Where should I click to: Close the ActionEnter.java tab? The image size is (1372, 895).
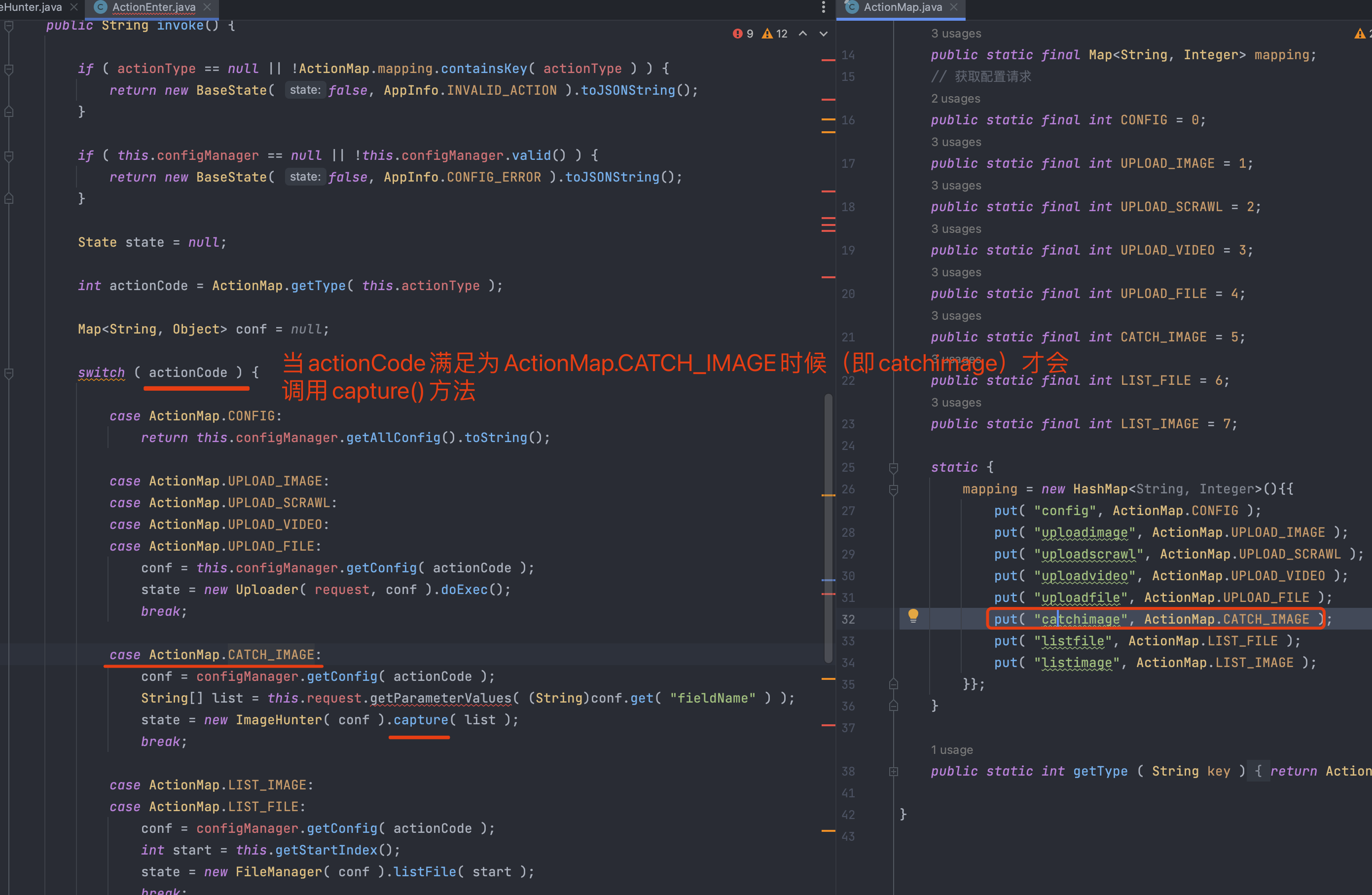point(208,7)
